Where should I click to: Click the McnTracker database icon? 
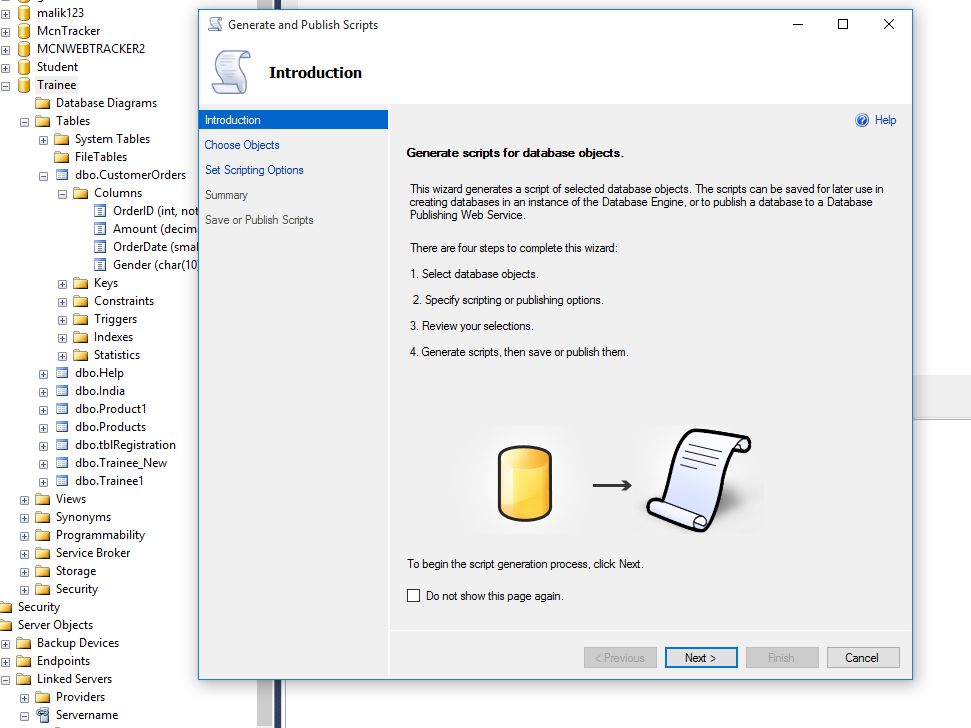[x=24, y=31]
